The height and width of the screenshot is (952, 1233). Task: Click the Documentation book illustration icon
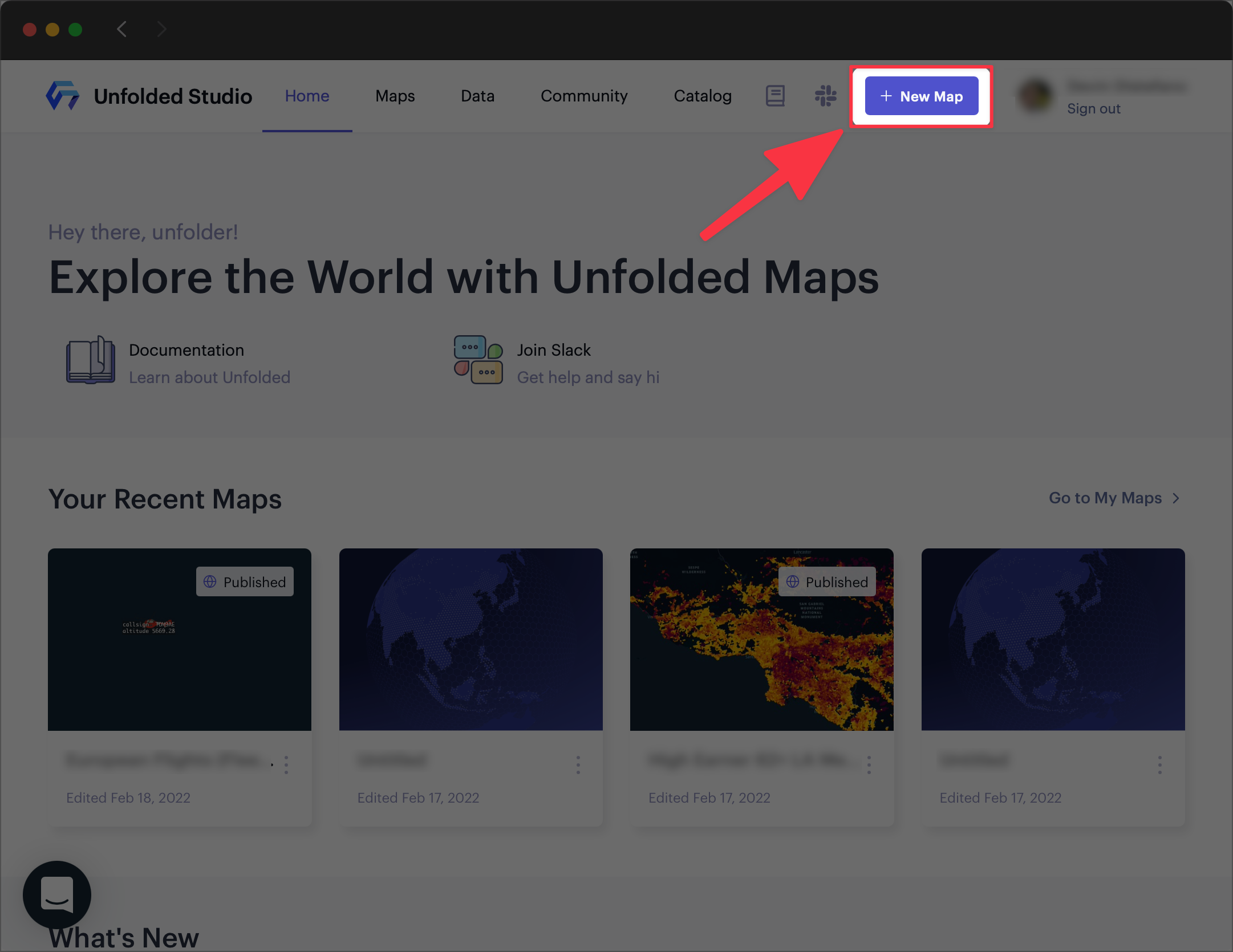coord(91,360)
